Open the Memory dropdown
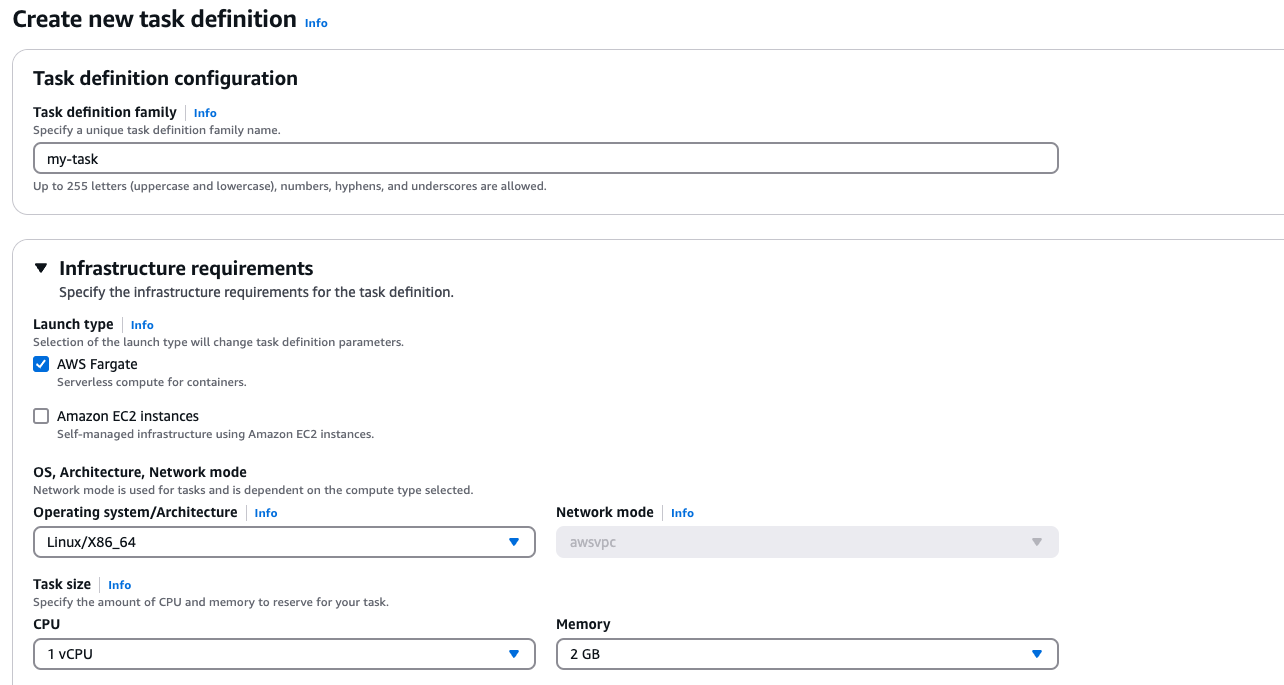The image size is (1284, 685). tap(807, 654)
